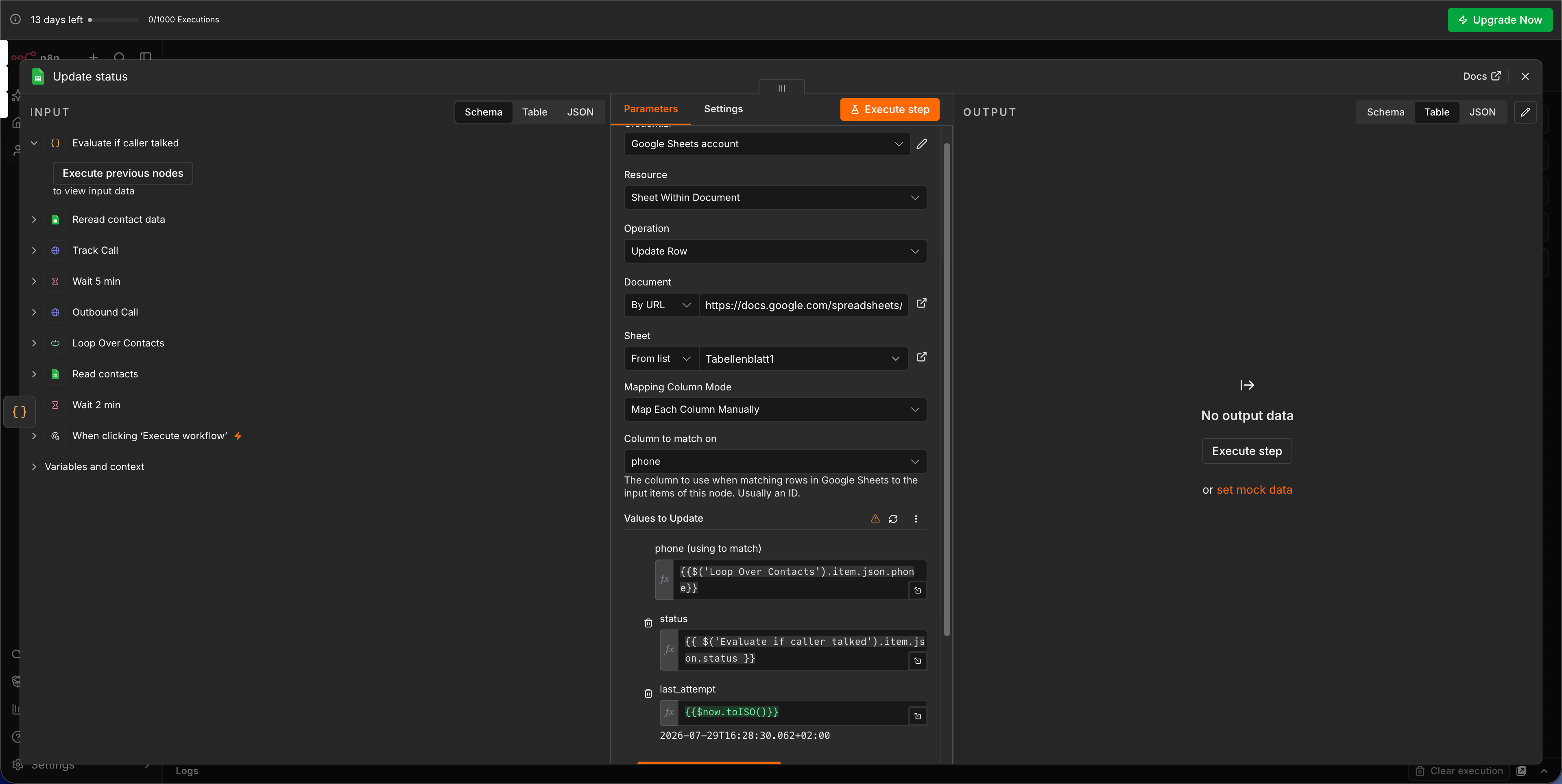Expand the Variables and context section
Screen dimensions: 1562x784
click(34, 467)
